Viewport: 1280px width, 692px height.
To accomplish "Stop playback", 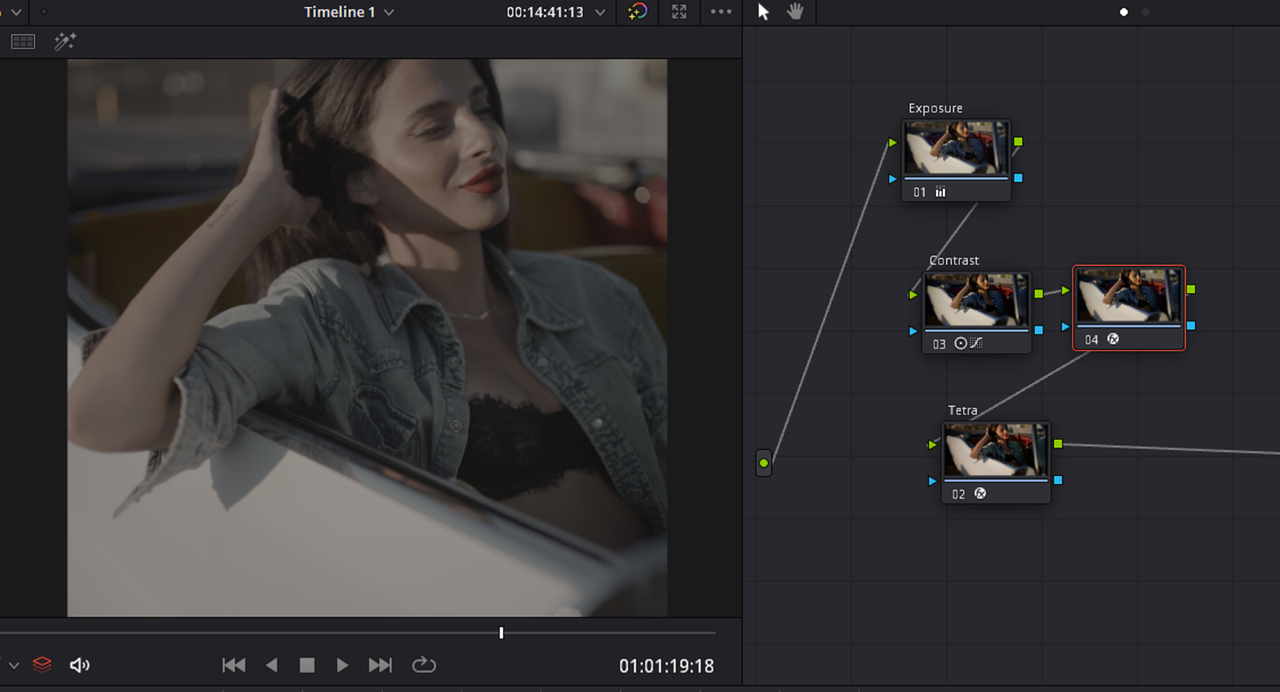I will point(307,664).
